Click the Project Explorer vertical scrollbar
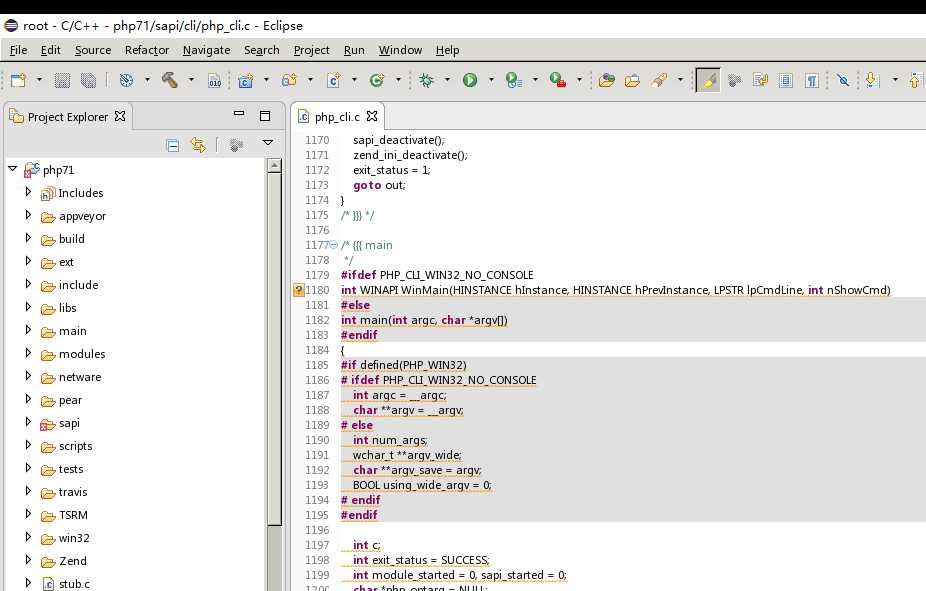Viewport: 926px width, 591px height. [274, 348]
